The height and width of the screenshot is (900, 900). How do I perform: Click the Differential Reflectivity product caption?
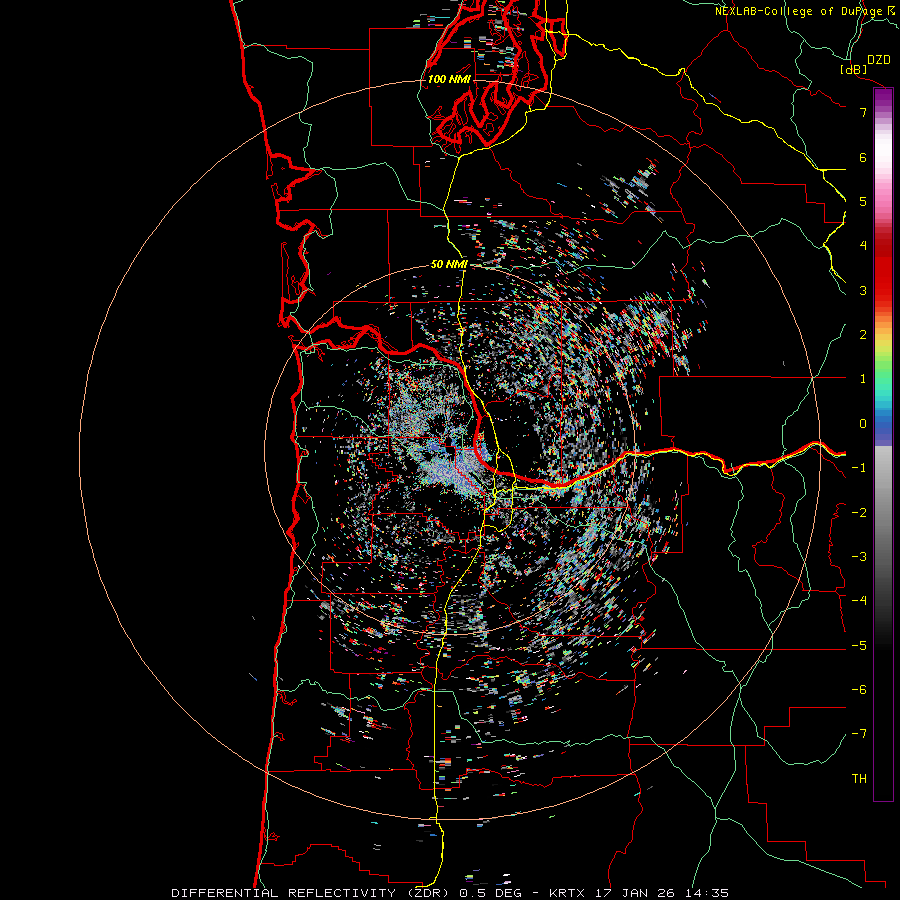pyautogui.click(x=450, y=893)
